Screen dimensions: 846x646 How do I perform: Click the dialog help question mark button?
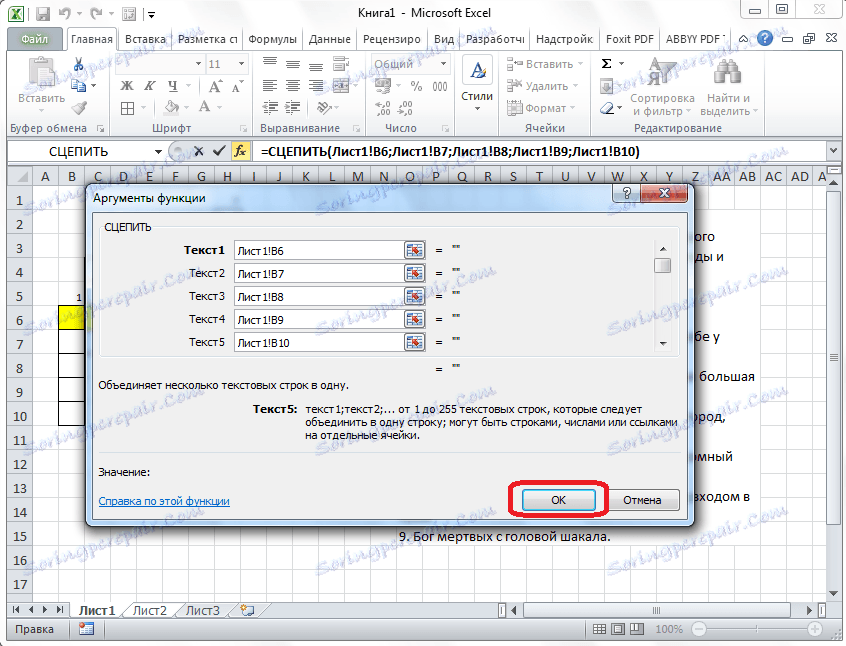click(x=626, y=193)
